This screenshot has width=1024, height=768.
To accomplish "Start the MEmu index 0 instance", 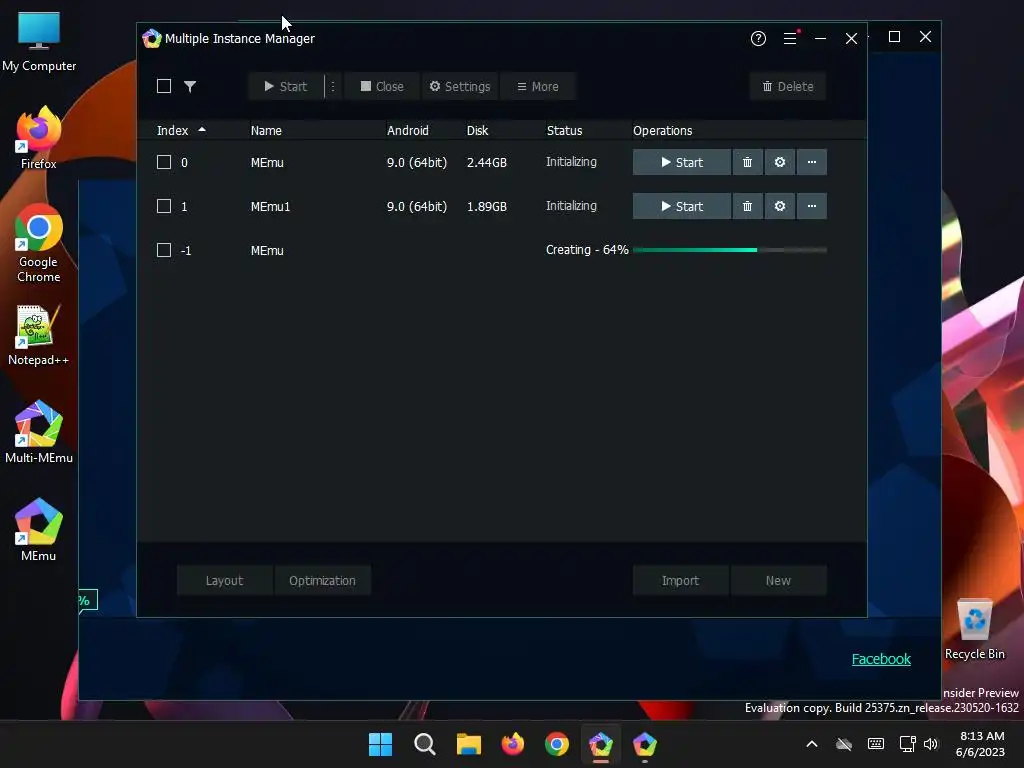I will point(682,162).
